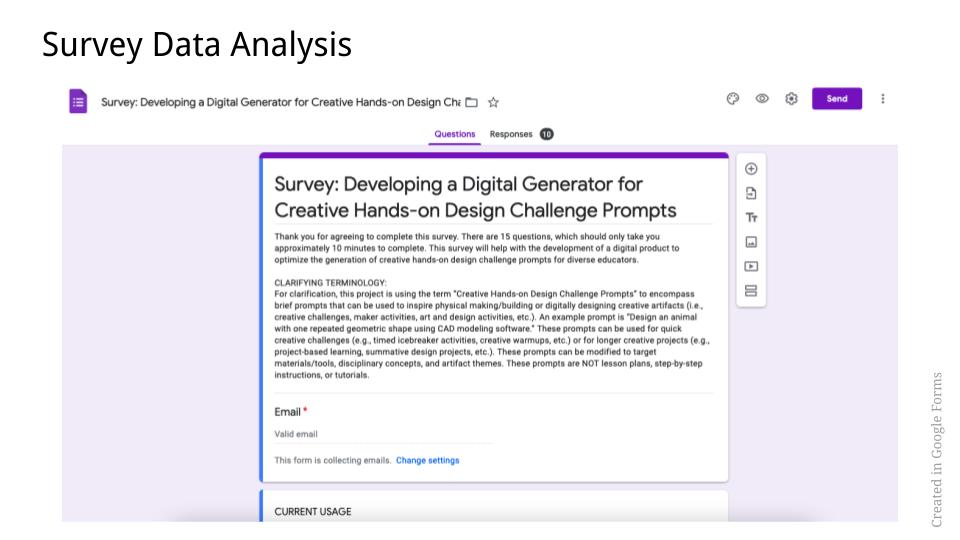960x540 pixels.
Task: Add a new question from side toolbar
Action: click(x=751, y=169)
